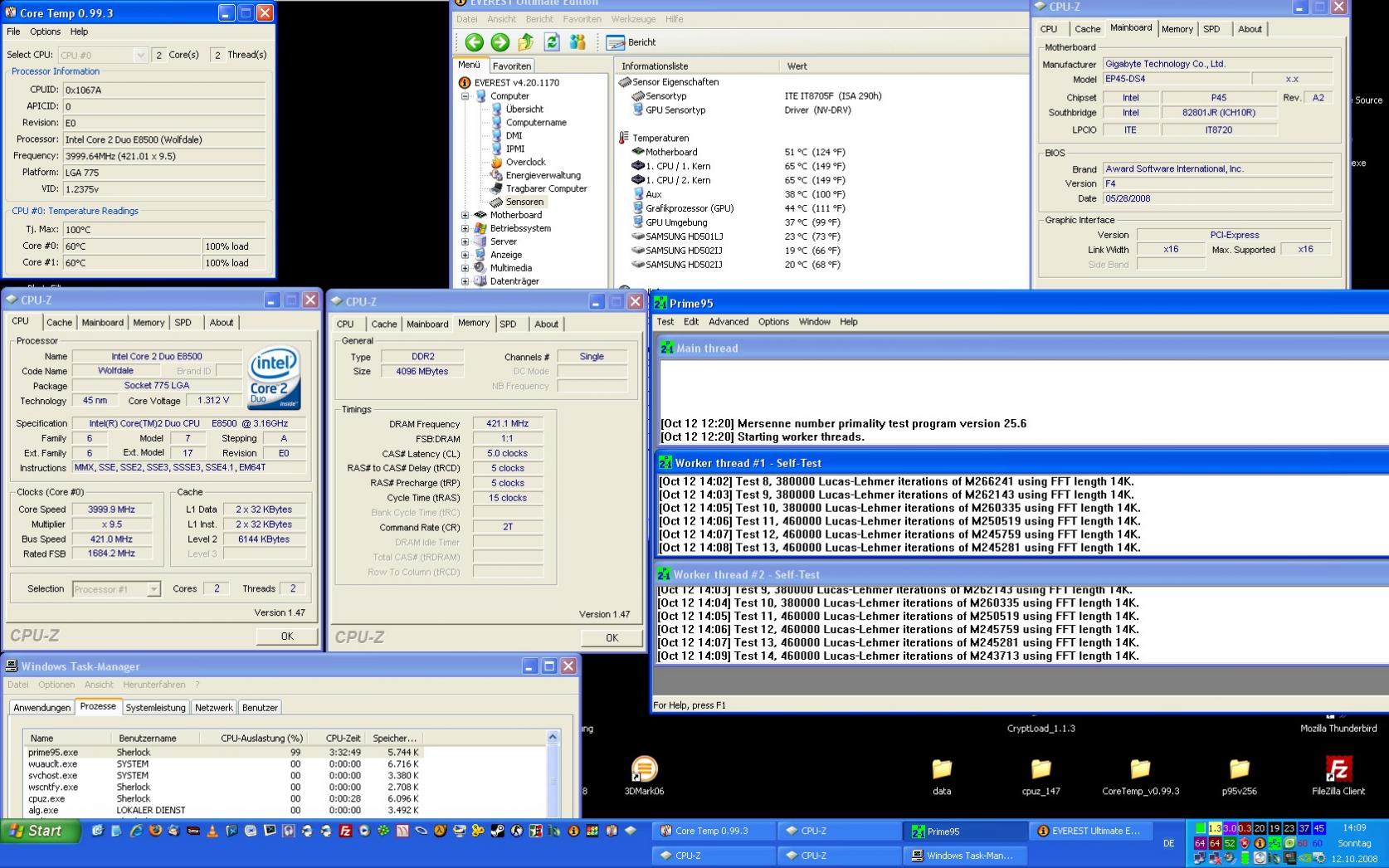Viewport: 1389px width, 868px height.
Task: Launch Internet Explorer from quick launch
Action: [135, 830]
